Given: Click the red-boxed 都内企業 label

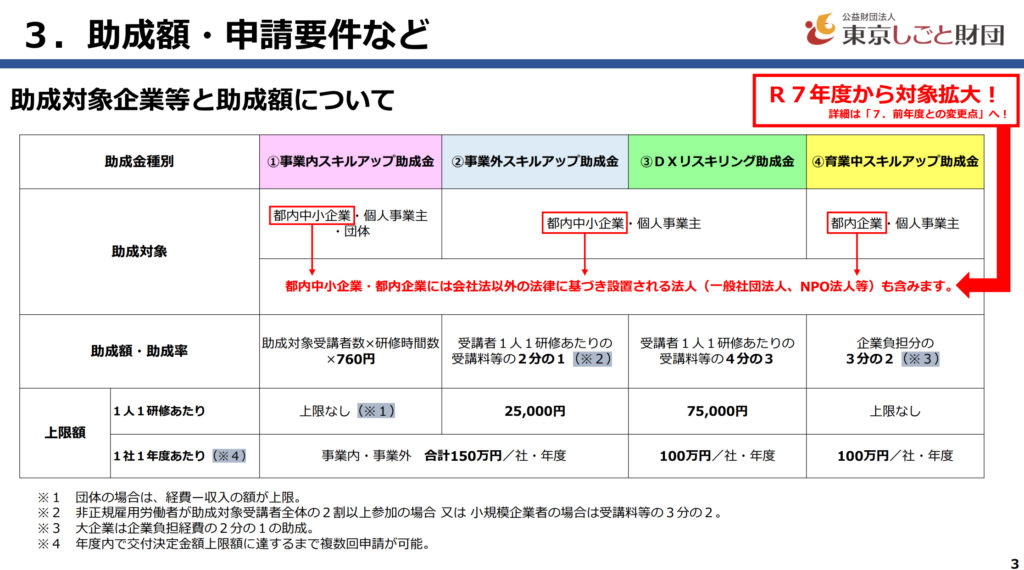Looking at the screenshot, I should coord(856,224).
